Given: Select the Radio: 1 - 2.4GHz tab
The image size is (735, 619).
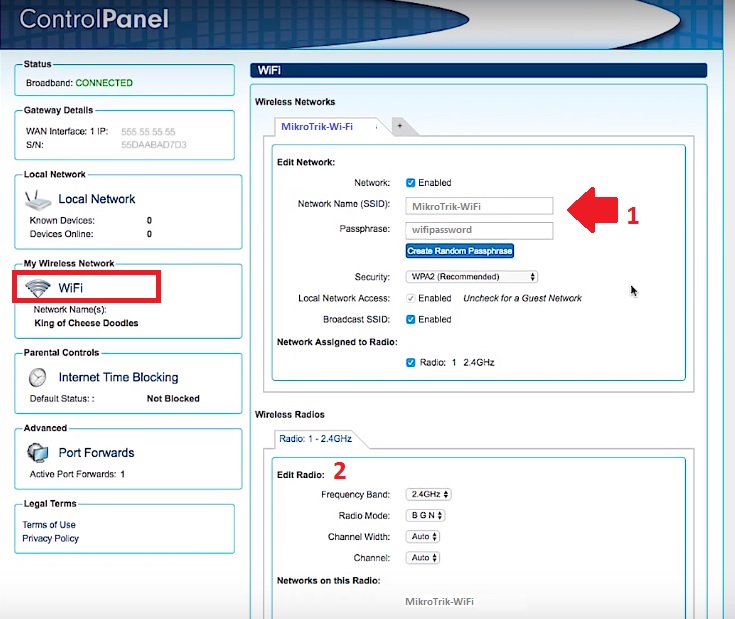Looking at the screenshot, I should tap(315, 439).
